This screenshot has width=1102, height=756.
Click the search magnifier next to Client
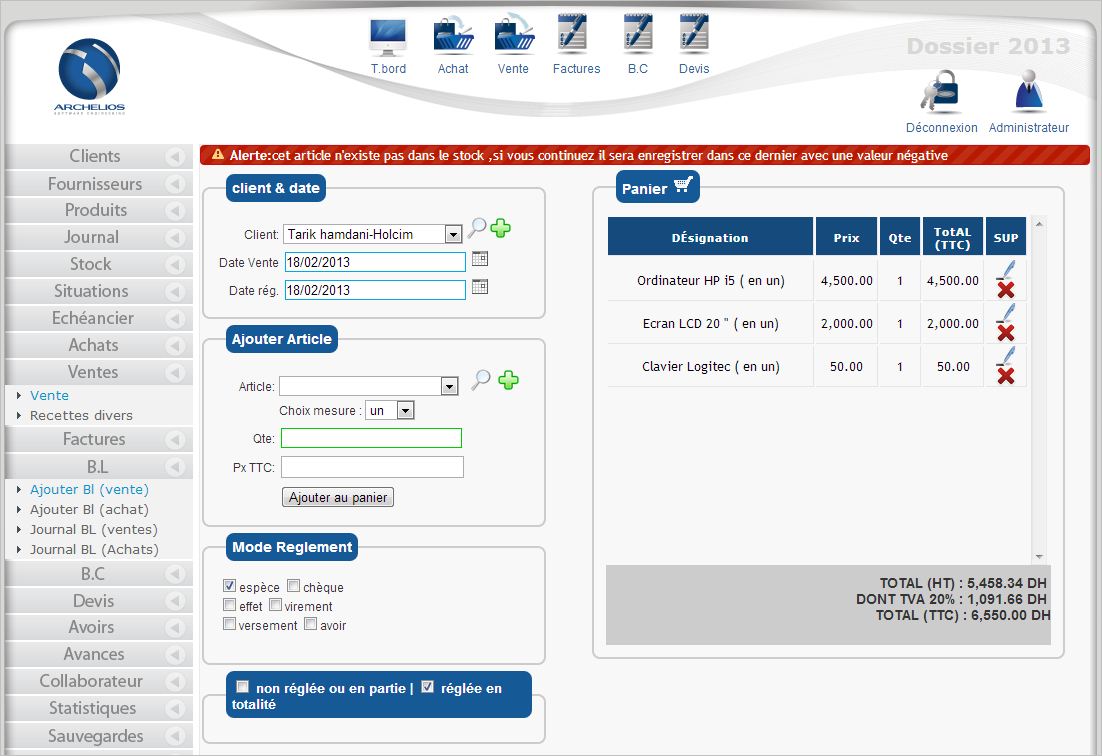pos(478,229)
